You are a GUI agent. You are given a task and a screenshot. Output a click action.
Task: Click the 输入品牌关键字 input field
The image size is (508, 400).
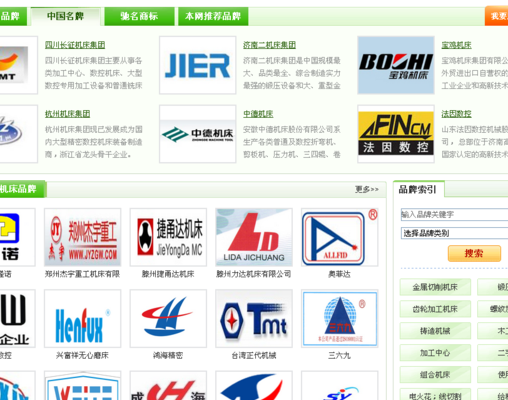454,214
